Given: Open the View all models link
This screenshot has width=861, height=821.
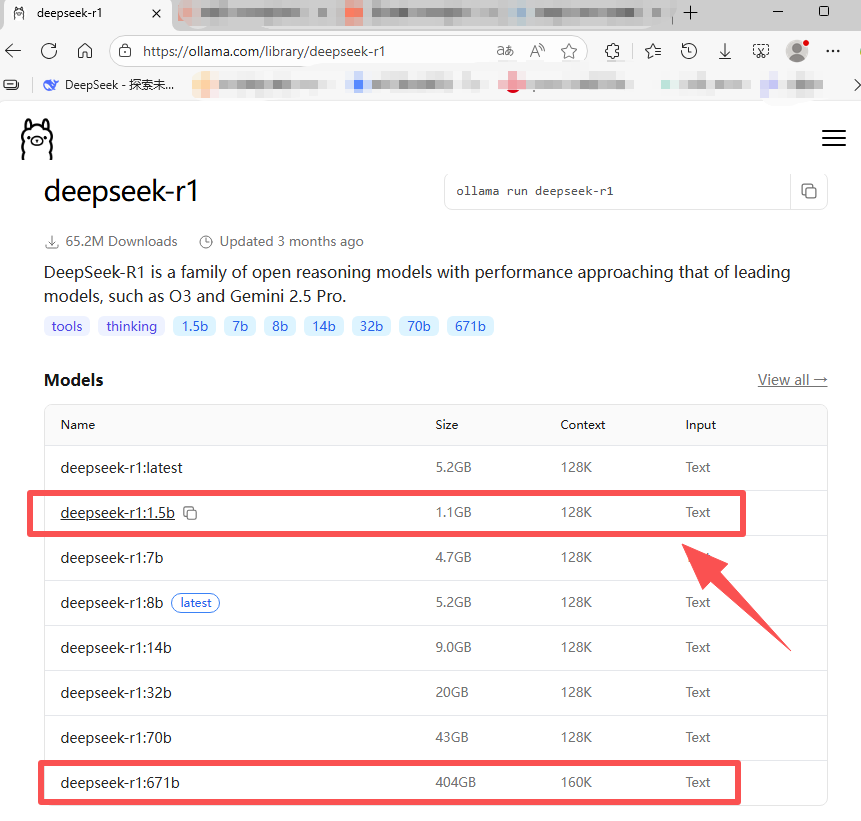Looking at the screenshot, I should [792, 379].
